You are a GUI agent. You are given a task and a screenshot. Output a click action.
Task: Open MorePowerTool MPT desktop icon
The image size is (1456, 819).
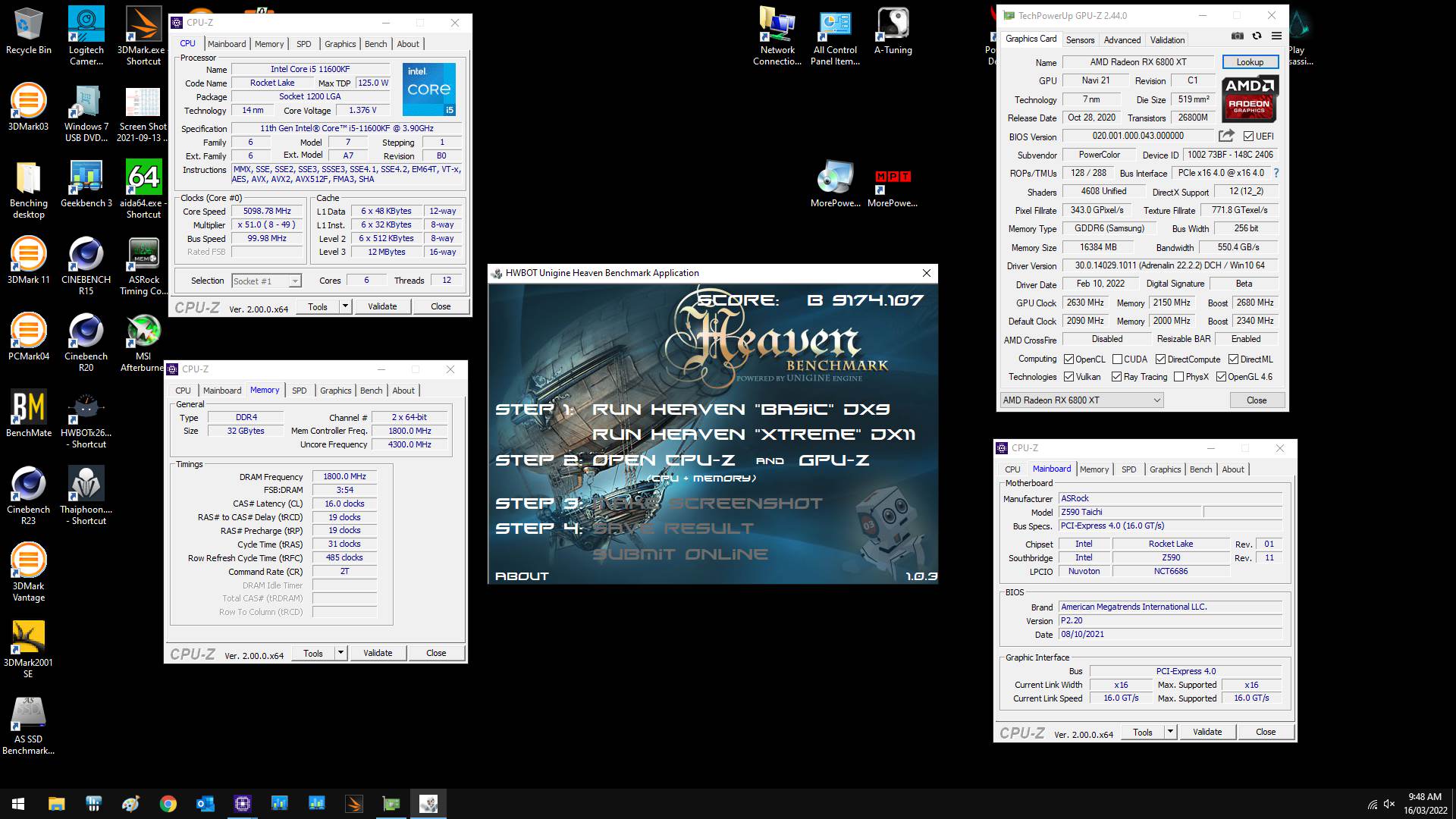(893, 184)
